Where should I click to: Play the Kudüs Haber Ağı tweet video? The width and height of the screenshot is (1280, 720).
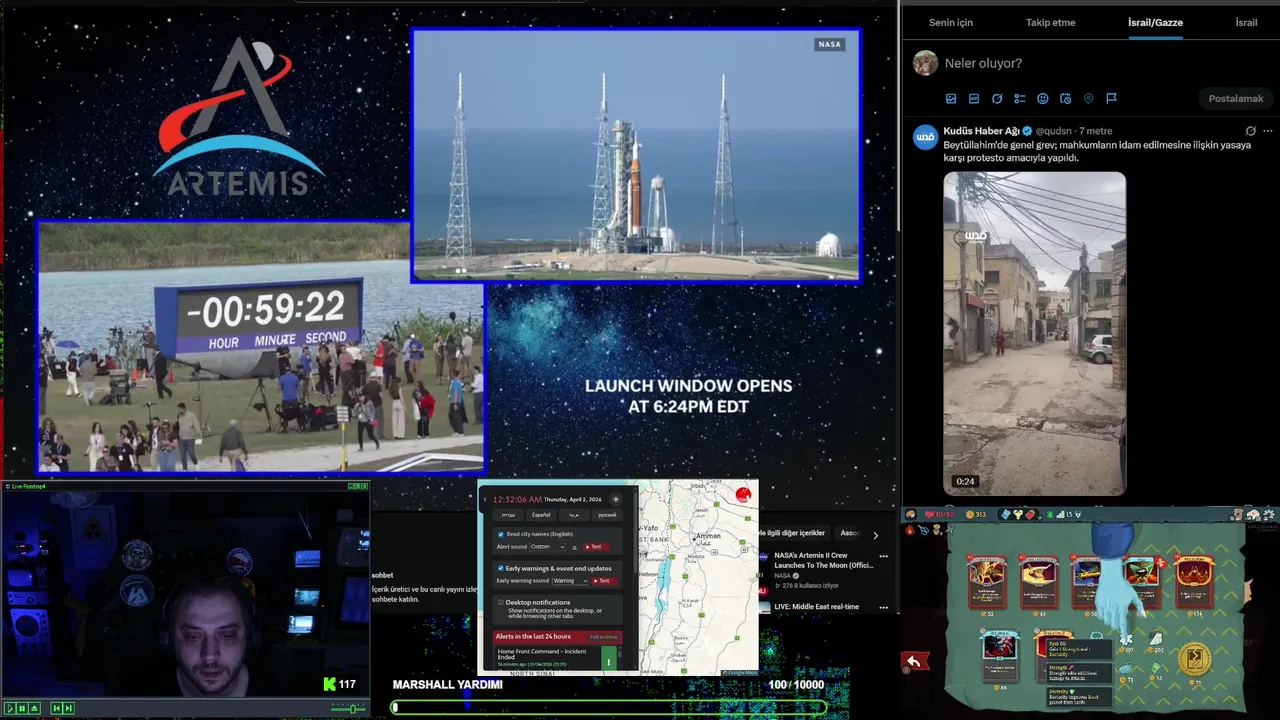(1034, 333)
